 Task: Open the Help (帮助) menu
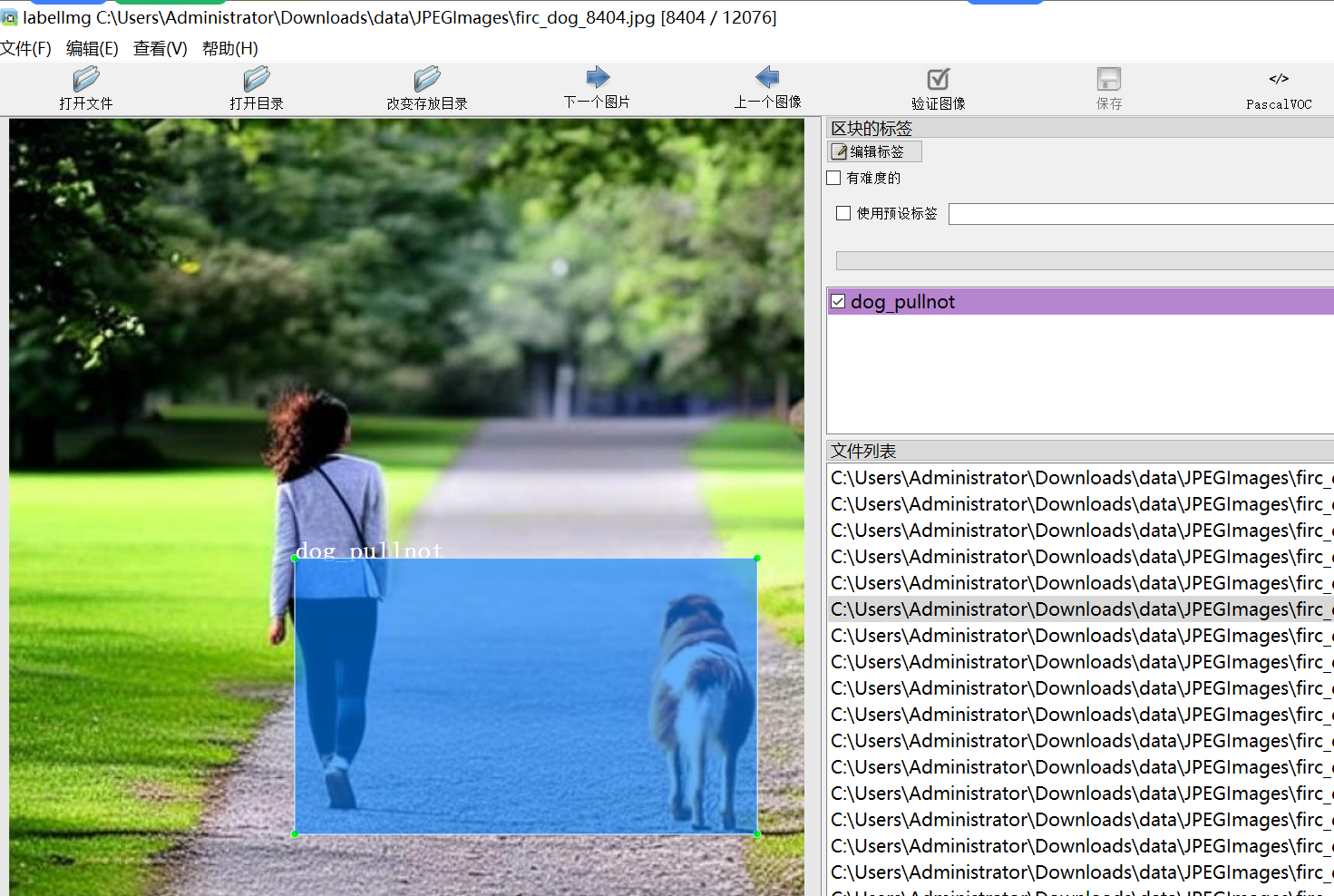(x=229, y=48)
